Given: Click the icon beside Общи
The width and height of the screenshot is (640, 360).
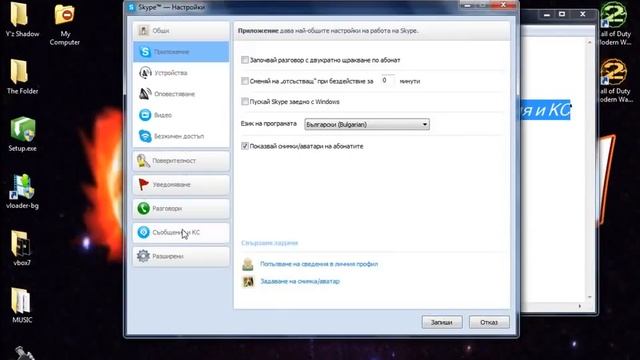Looking at the screenshot, I should point(143,30).
